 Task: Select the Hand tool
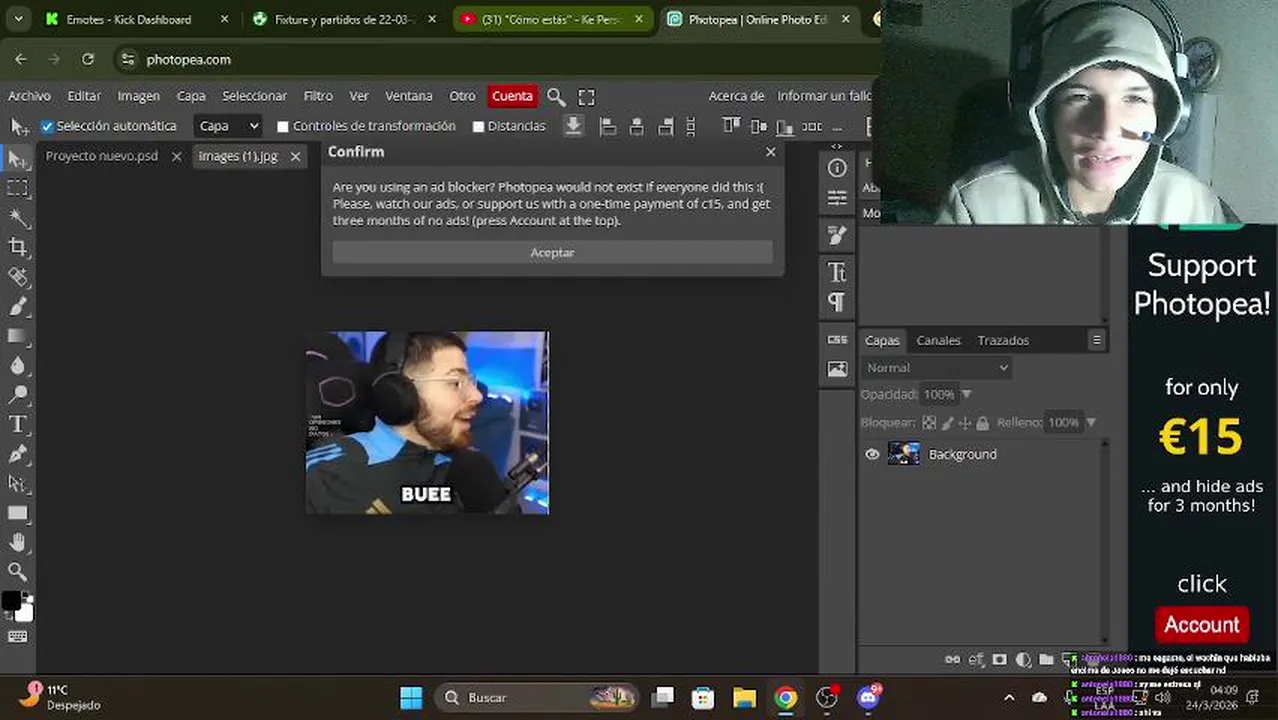(18, 542)
